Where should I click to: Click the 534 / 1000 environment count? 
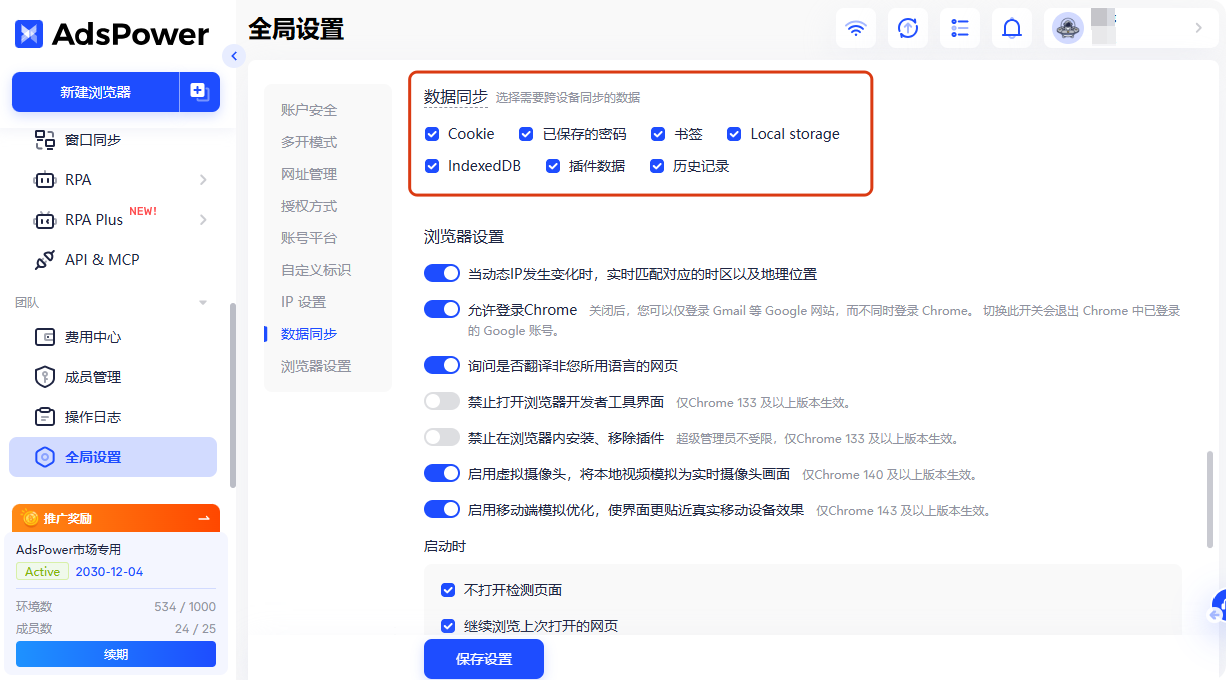185,607
